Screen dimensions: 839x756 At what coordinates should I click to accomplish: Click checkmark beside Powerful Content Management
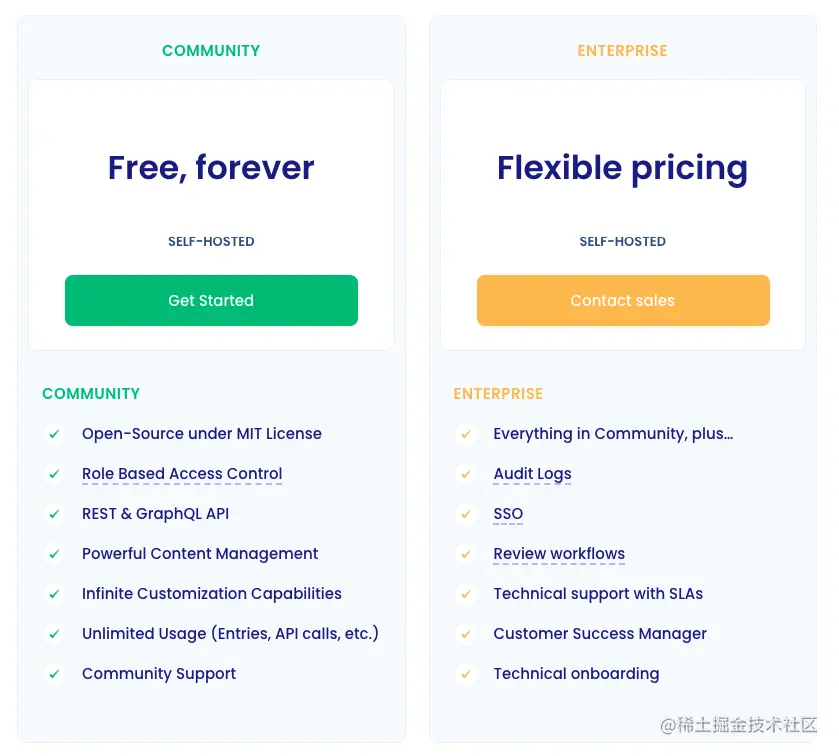click(x=54, y=554)
